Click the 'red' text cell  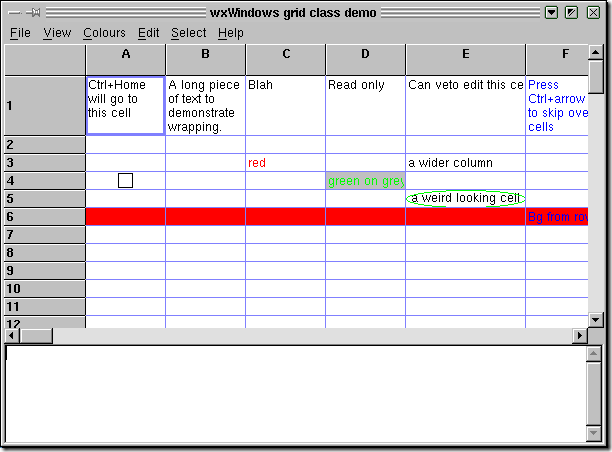[x=286, y=163]
